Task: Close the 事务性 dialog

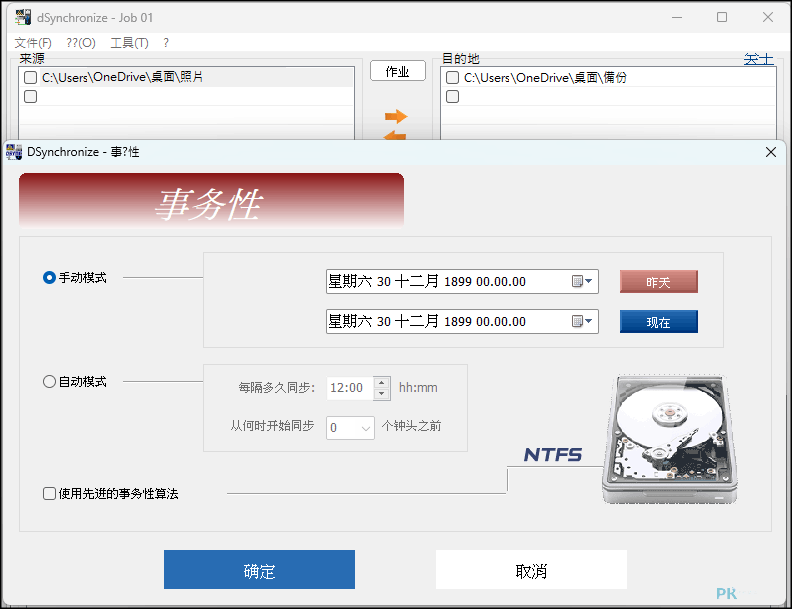Action: tap(771, 152)
